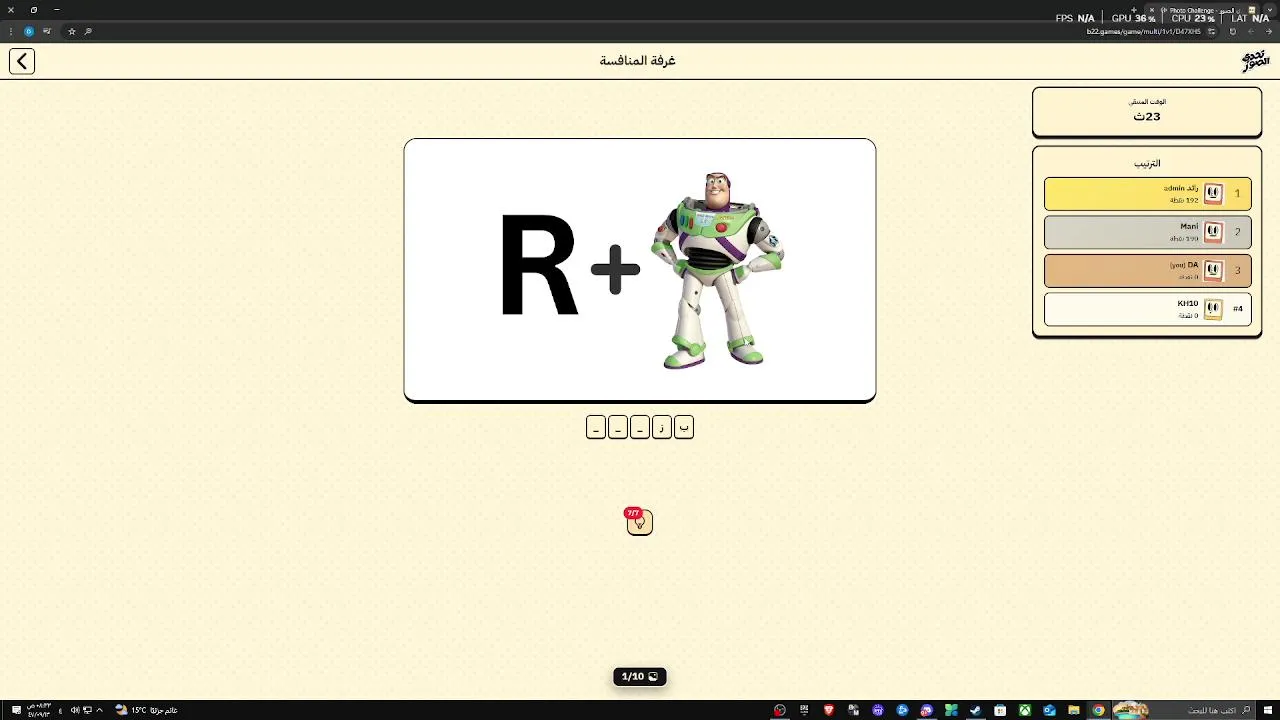The height and width of the screenshot is (720, 1280).
Task: Select the KH10 player ranking row
Action: coord(1147,309)
